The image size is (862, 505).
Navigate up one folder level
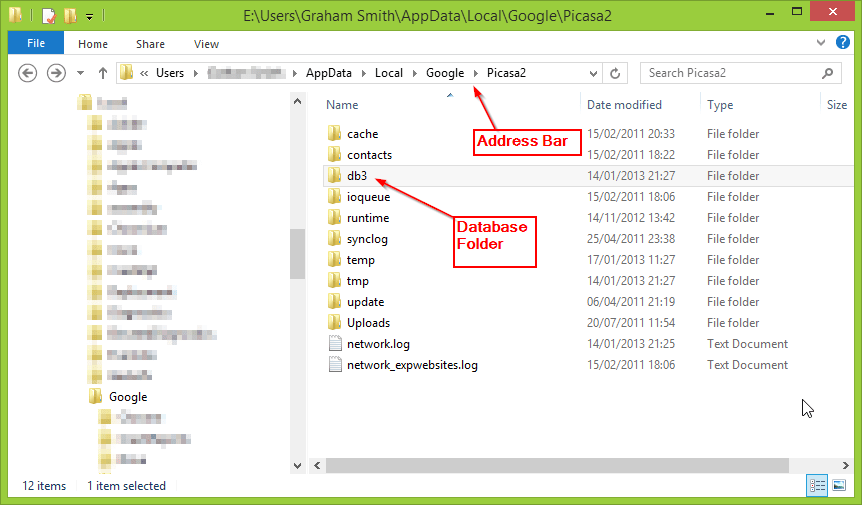(x=102, y=73)
